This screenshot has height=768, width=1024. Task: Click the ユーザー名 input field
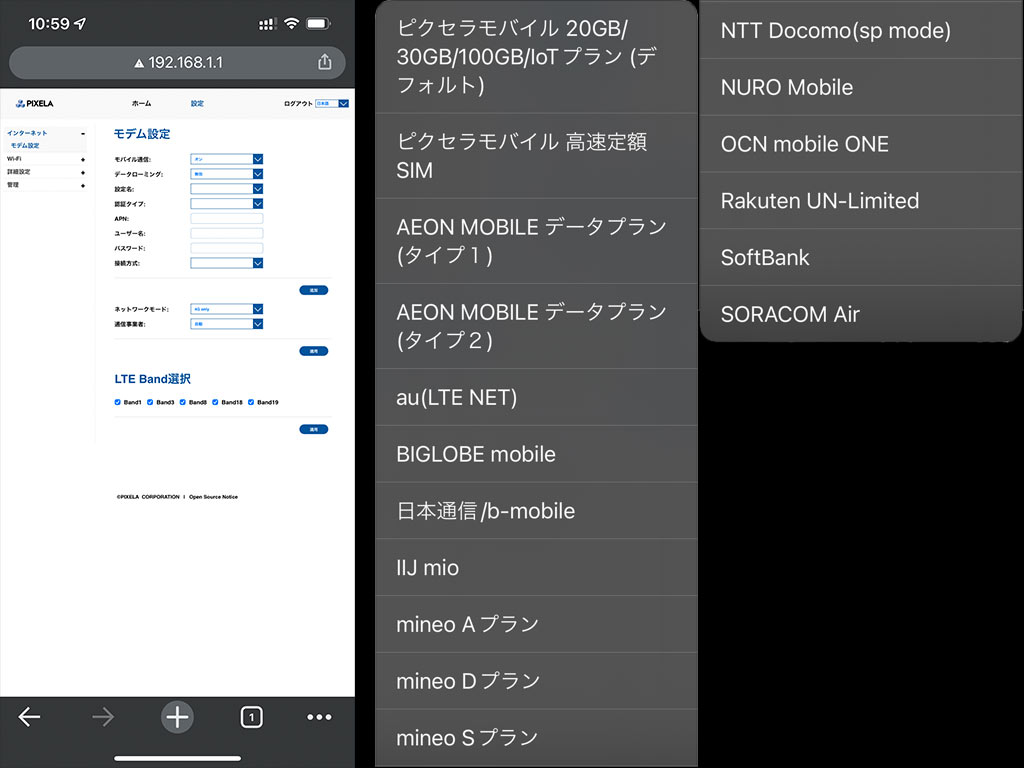(227, 233)
